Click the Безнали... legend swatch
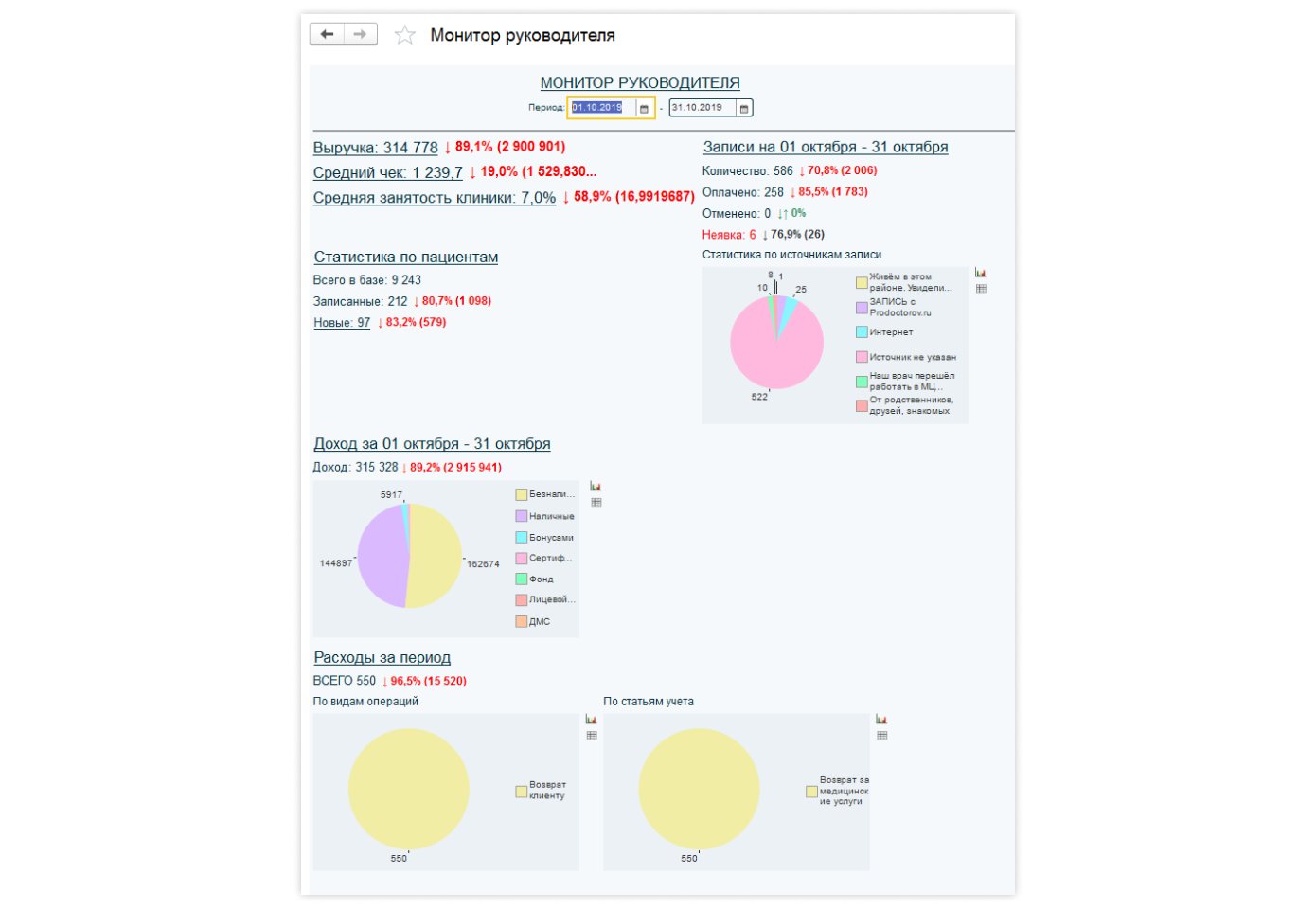 click(x=521, y=494)
